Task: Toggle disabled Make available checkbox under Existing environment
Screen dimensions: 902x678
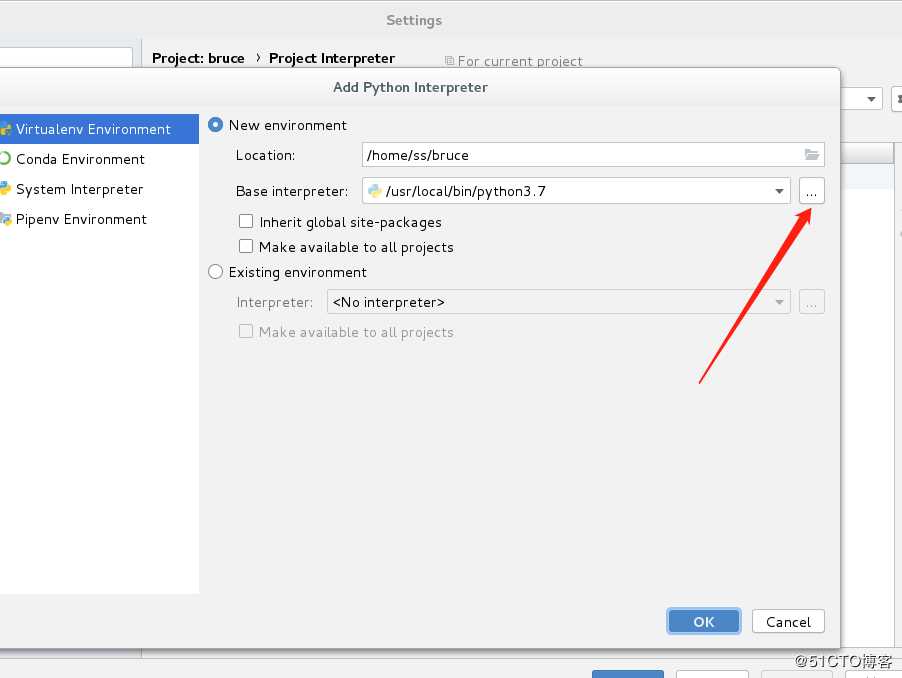Action: click(x=246, y=331)
